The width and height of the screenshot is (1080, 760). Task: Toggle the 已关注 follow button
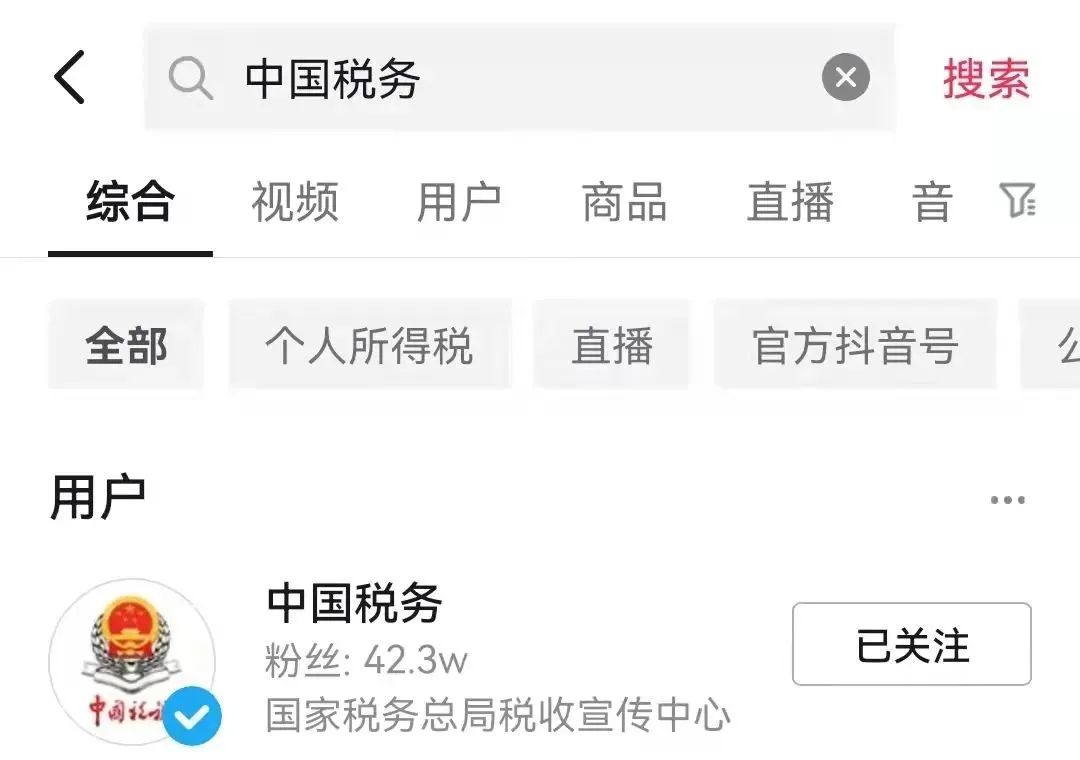click(912, 644)
